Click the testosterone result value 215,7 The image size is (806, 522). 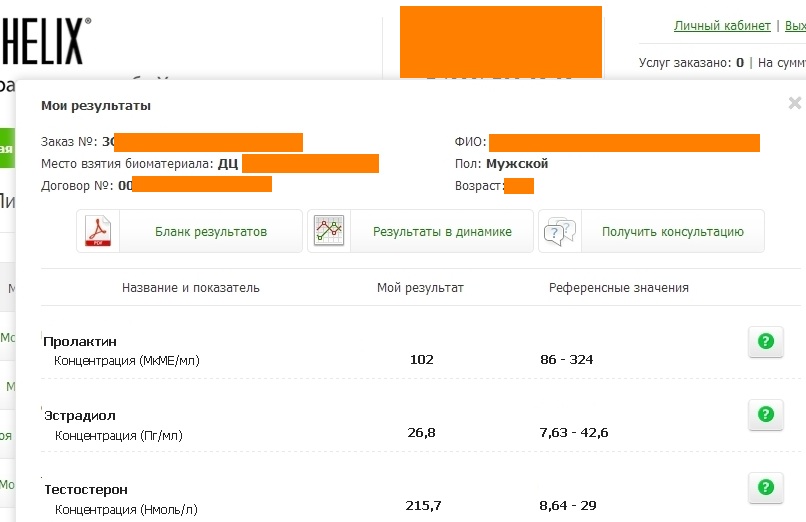pyautogui.click(x=422, y=506)
